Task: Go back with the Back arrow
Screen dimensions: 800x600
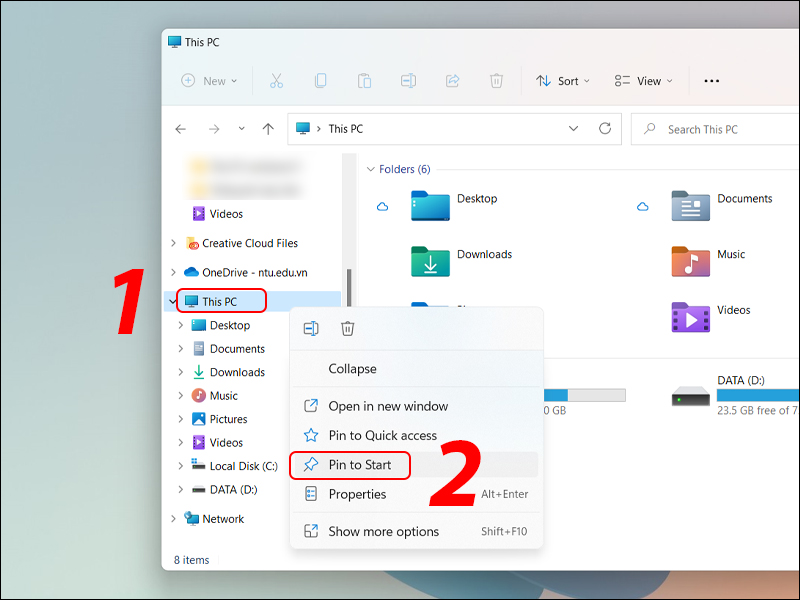Action: pyautogui.click(x=180, y=129)
